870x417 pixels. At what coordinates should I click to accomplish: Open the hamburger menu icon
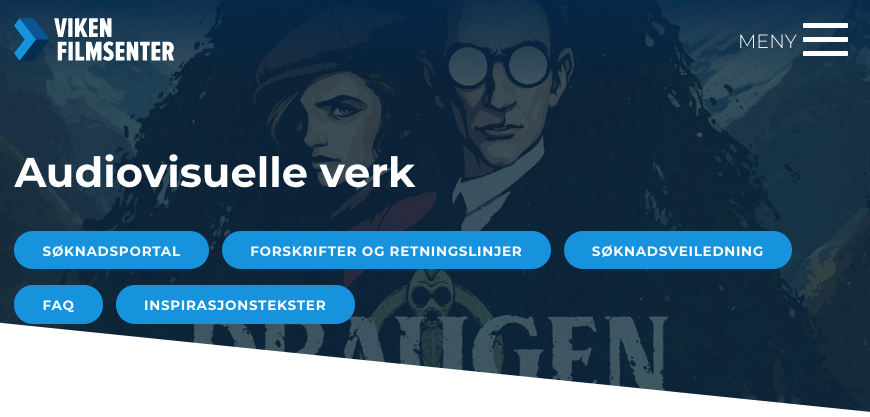point(825,39)
